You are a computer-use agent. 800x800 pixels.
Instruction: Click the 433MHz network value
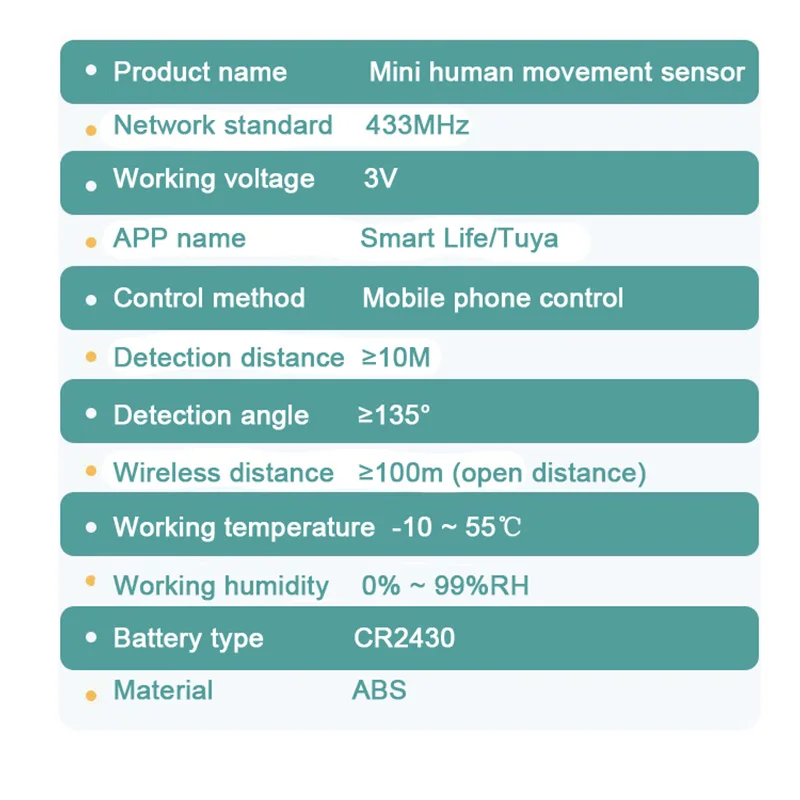click(x=417, y=125)
